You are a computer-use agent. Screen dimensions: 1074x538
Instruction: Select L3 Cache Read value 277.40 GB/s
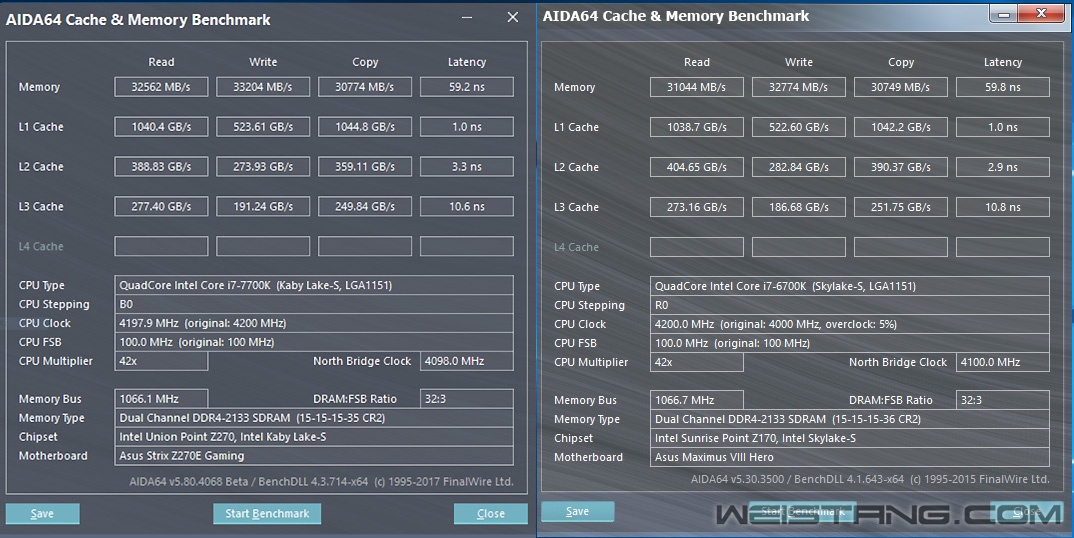pos(161,206)
